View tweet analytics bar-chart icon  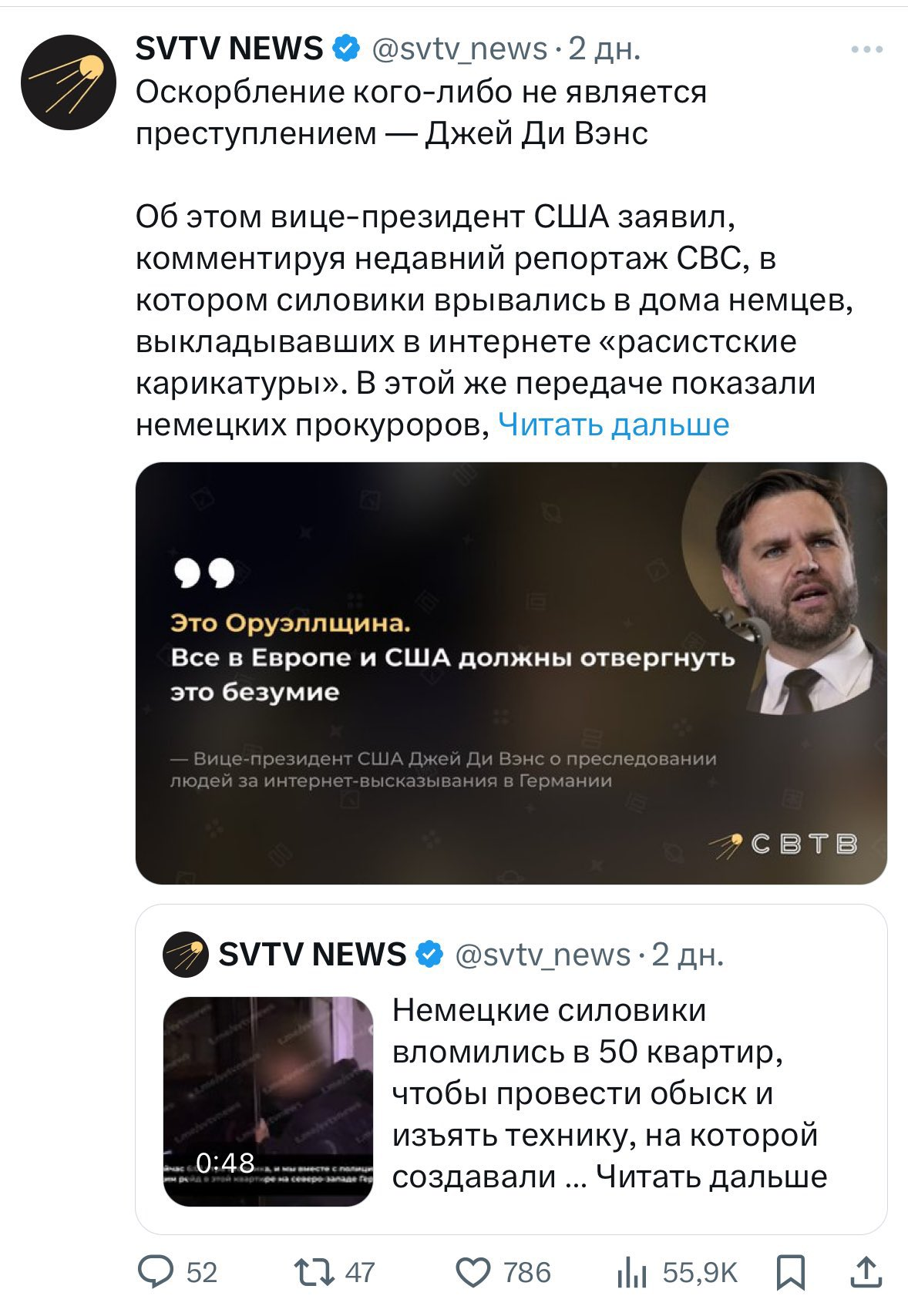coord(631,1272)
